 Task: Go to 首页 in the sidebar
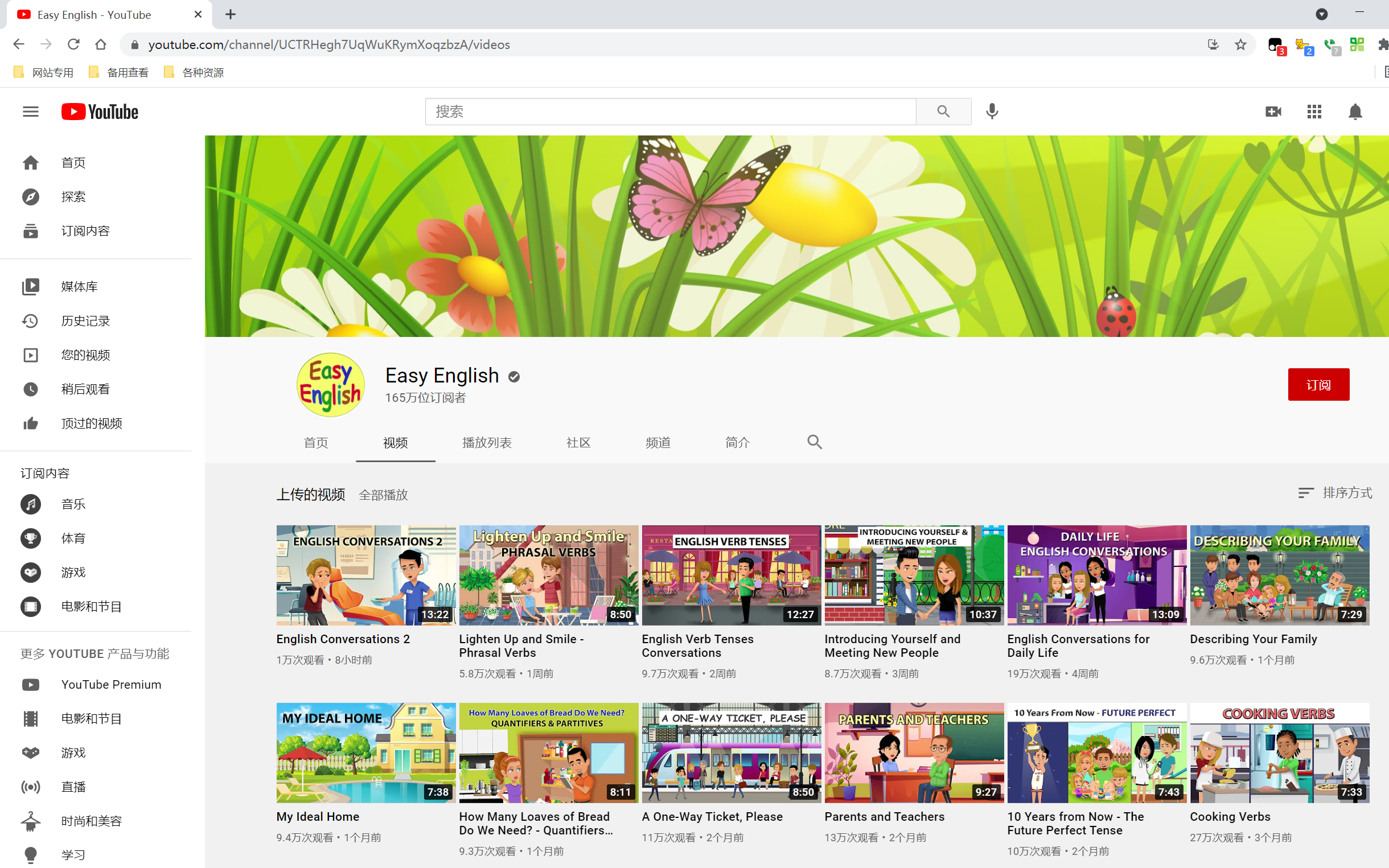[x=96, y=162]
